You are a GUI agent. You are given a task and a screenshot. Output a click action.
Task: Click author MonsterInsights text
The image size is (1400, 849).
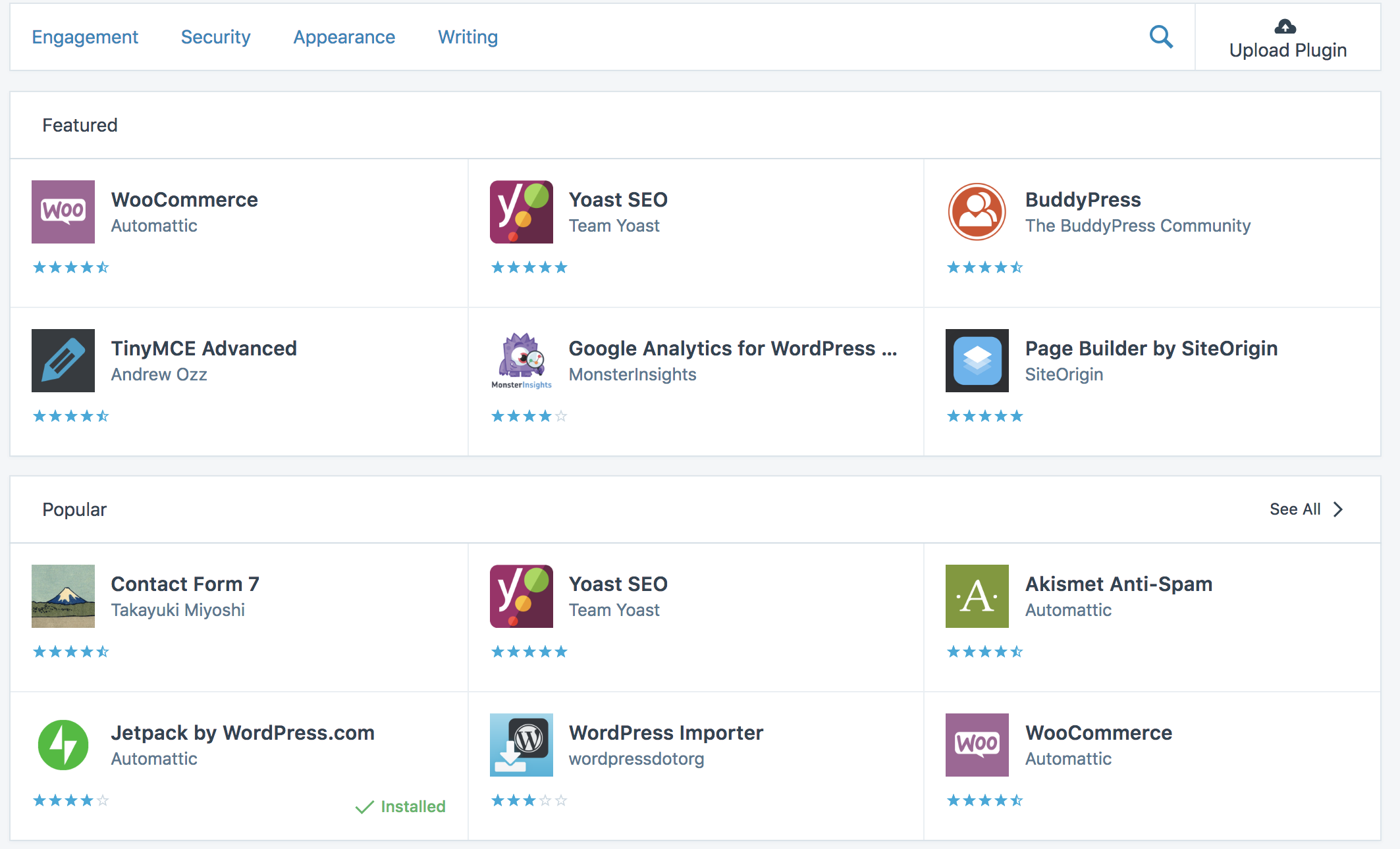pyautogui.click(x=632, y=374)
